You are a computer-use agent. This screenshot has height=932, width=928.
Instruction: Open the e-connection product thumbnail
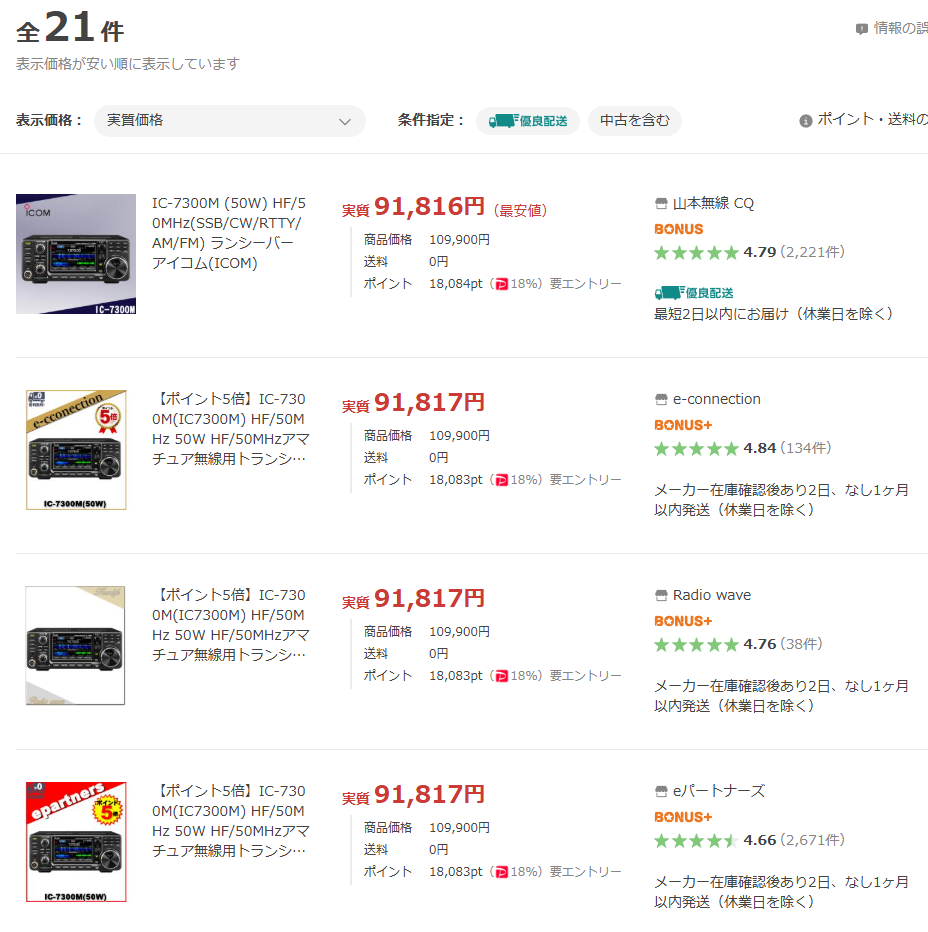point(76,450)
